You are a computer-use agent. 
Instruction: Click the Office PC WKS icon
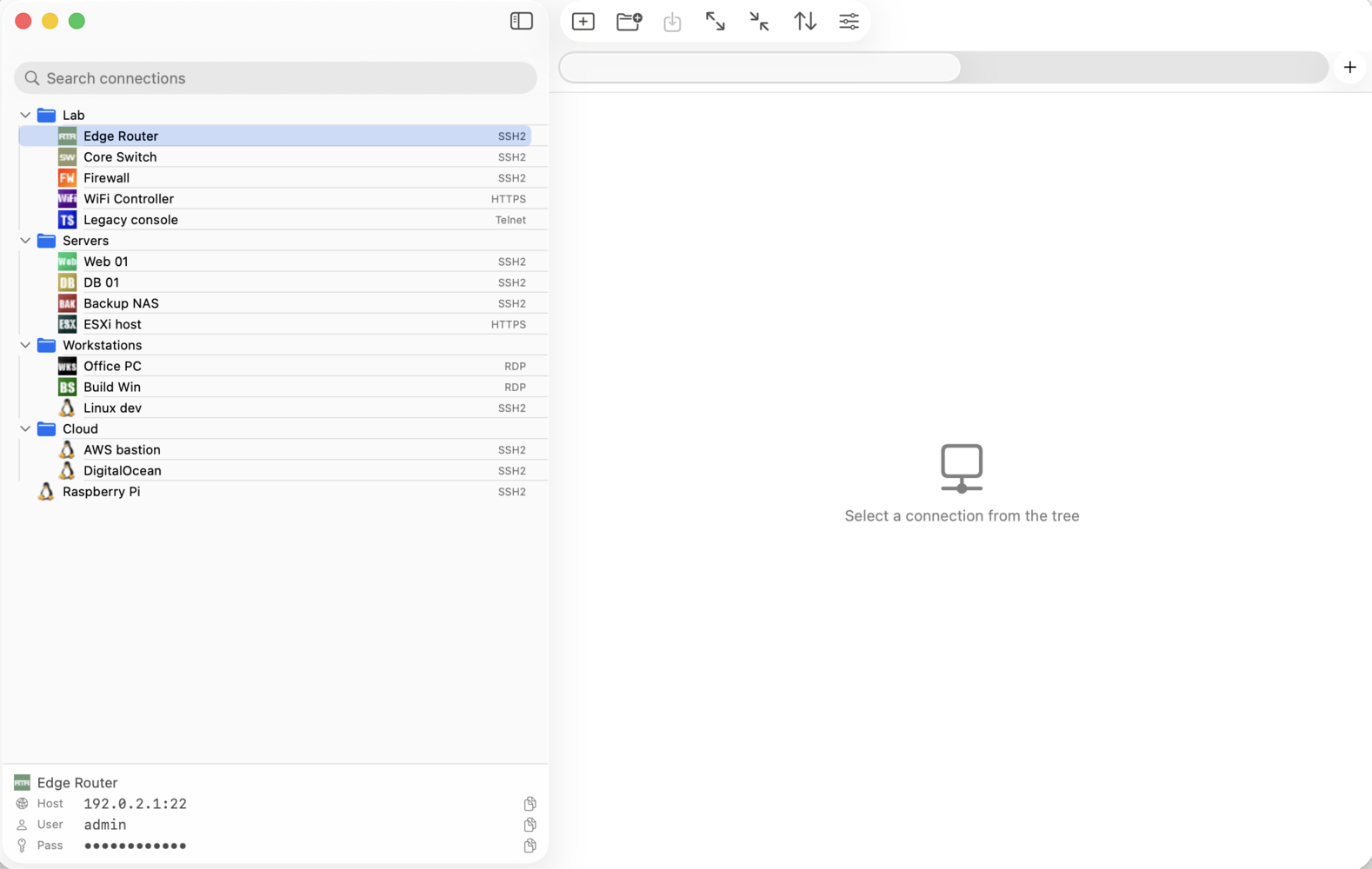pyautogui.click(x=67, y=366)
